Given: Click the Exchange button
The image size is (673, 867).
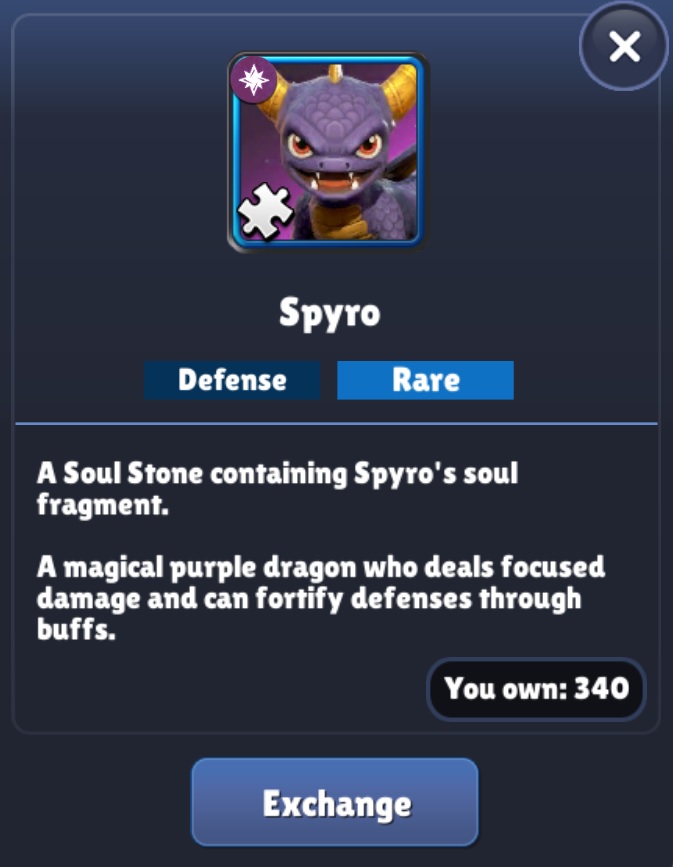Looking at the screenshot, I should [x=335, y=802].
